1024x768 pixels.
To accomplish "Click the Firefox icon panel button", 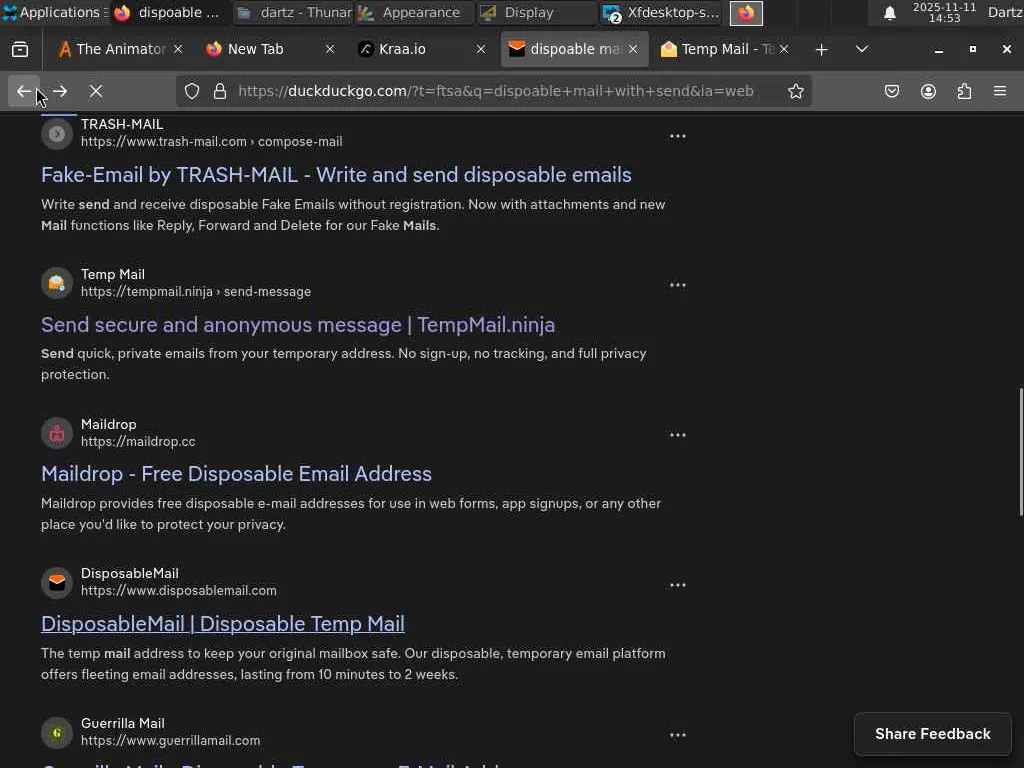I will click(x=746, y=13).
